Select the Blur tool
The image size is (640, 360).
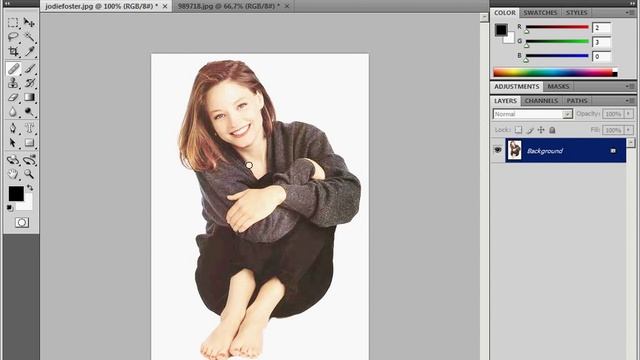coord(13,111)
